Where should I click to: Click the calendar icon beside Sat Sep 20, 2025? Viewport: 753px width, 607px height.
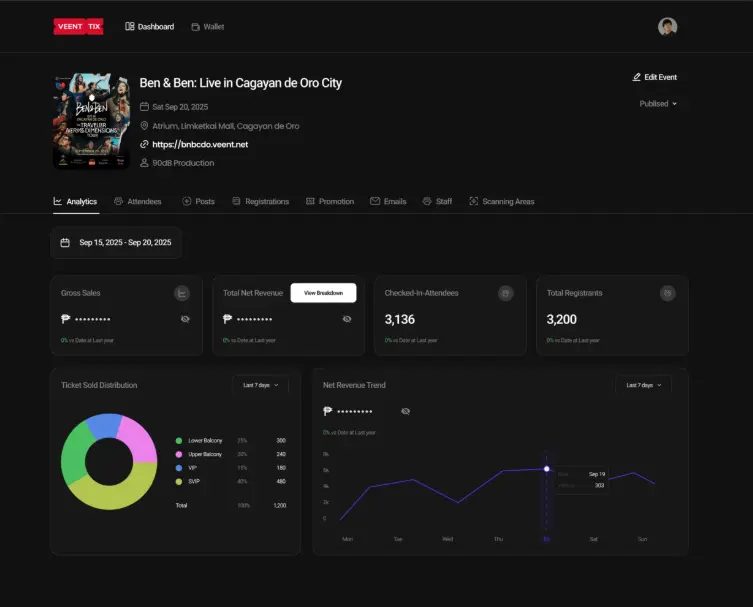(x=144, y=107)
